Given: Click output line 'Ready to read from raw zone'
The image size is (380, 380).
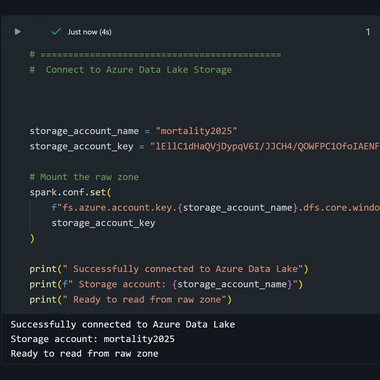Looking at the screenshot, I should (84, 353).
